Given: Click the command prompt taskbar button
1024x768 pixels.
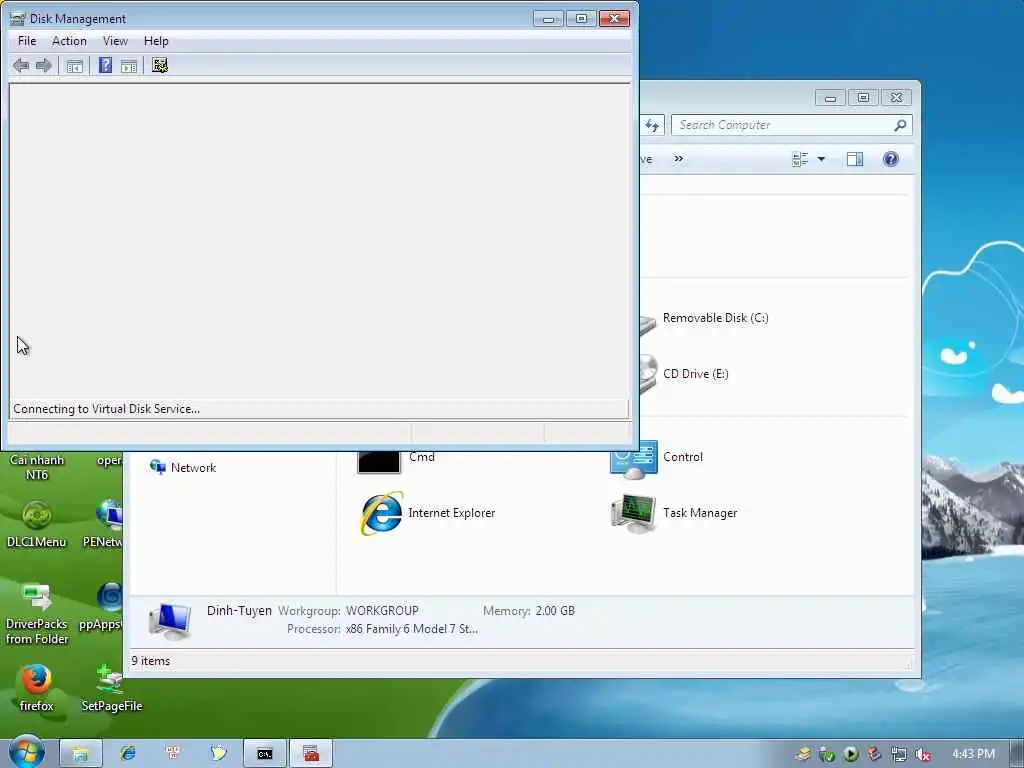Looking at the screenshot, I should coord(264,754).
